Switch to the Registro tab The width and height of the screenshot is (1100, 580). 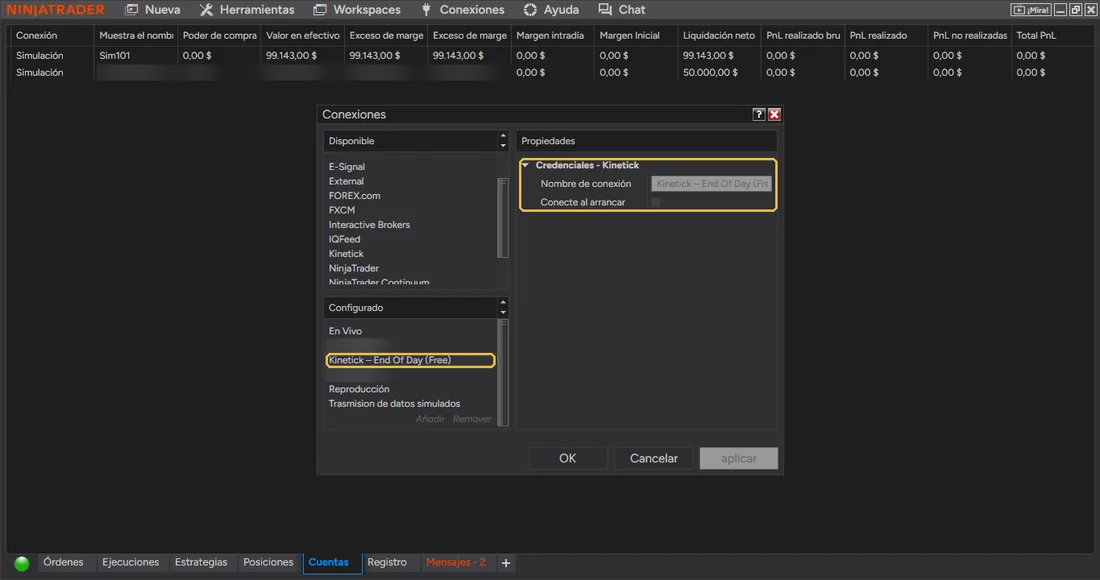[387, 562]
